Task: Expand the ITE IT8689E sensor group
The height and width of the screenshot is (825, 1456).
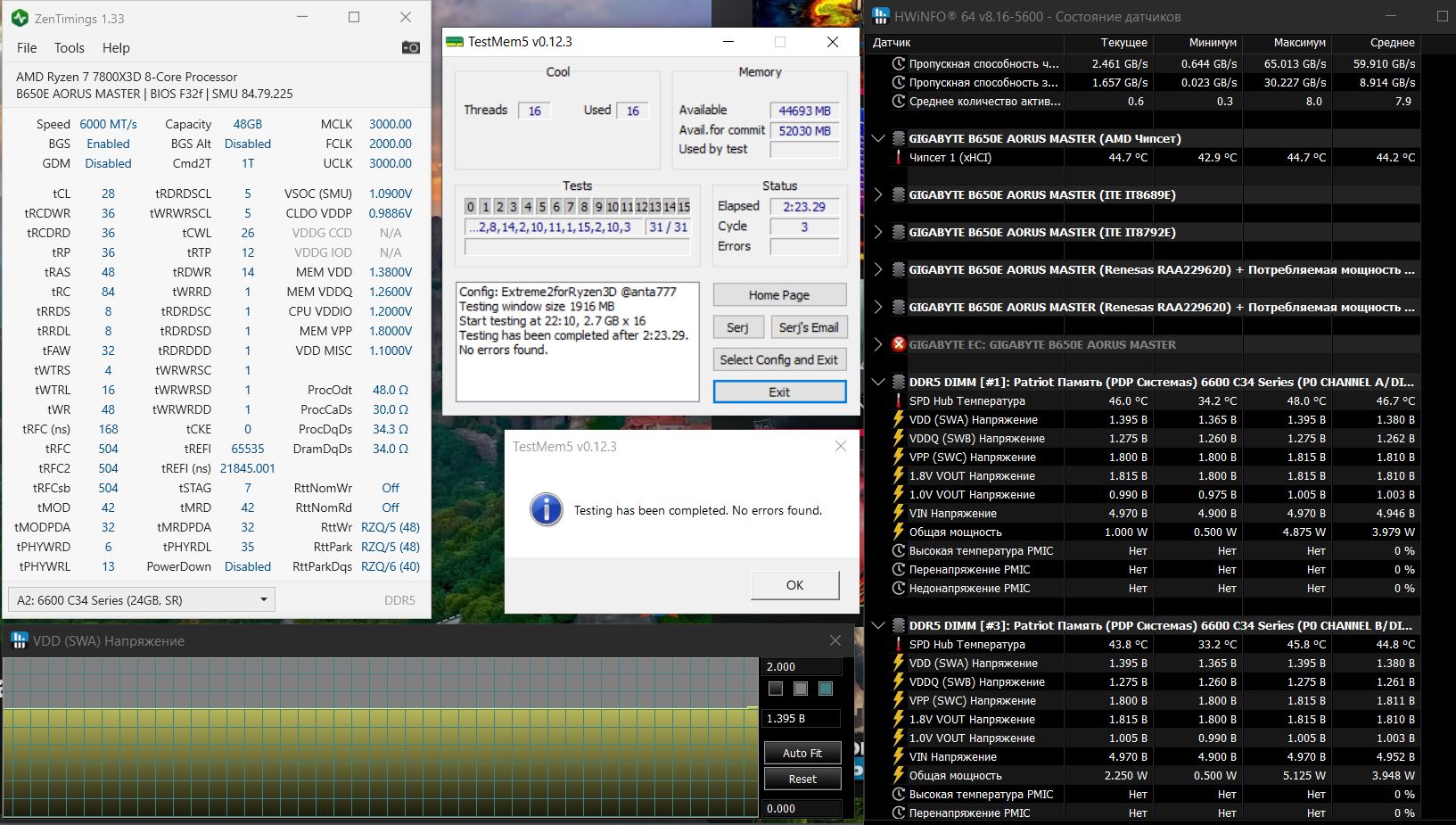Action: click(x=878, y=194)
